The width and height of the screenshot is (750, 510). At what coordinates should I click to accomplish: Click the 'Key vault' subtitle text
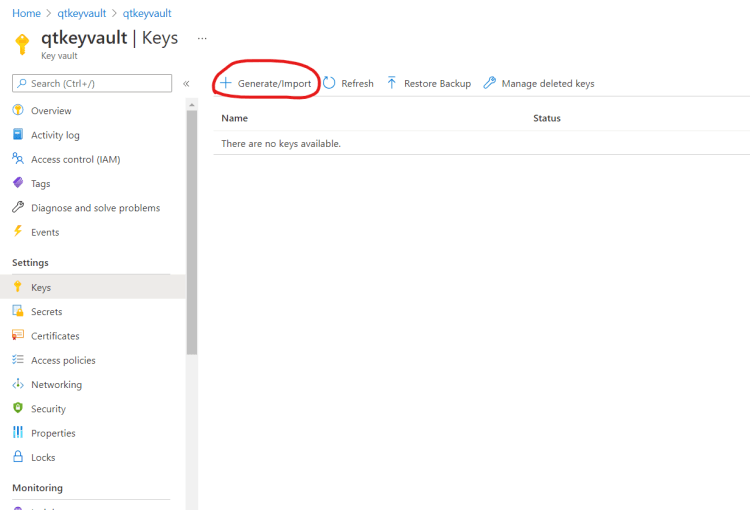tap(59, 56)
